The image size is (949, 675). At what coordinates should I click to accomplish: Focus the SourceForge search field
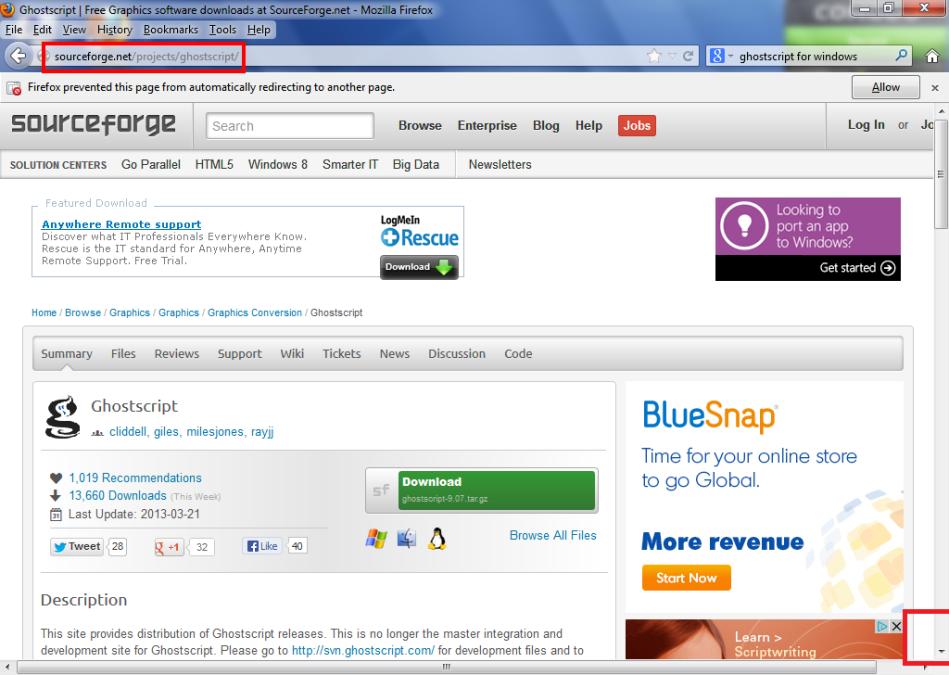pos(290,126)
